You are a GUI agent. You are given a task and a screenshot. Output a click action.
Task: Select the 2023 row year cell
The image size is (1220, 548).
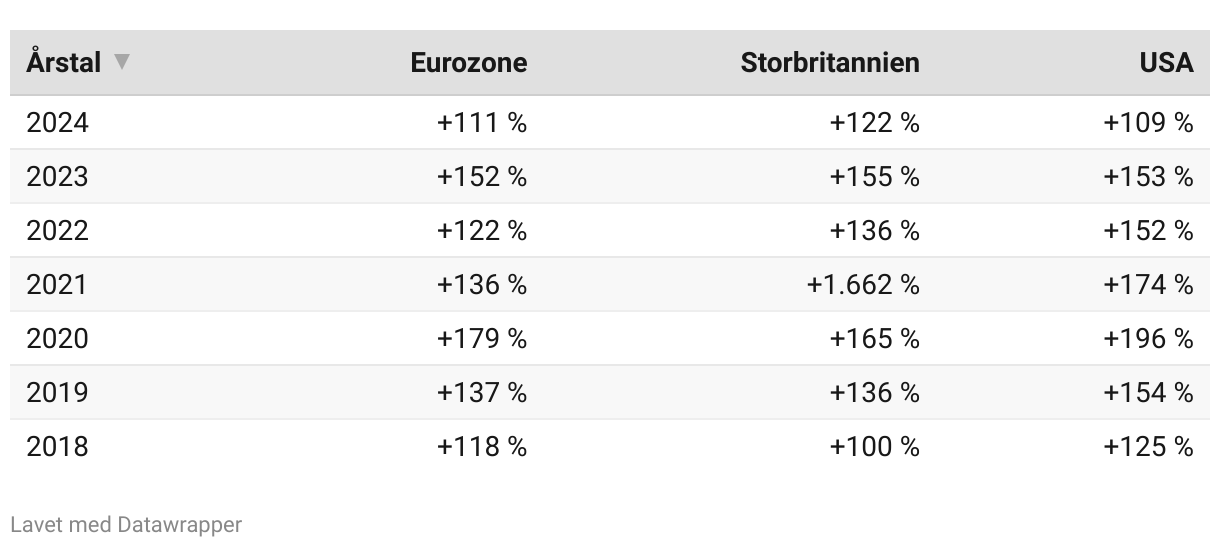pos(58,177)
